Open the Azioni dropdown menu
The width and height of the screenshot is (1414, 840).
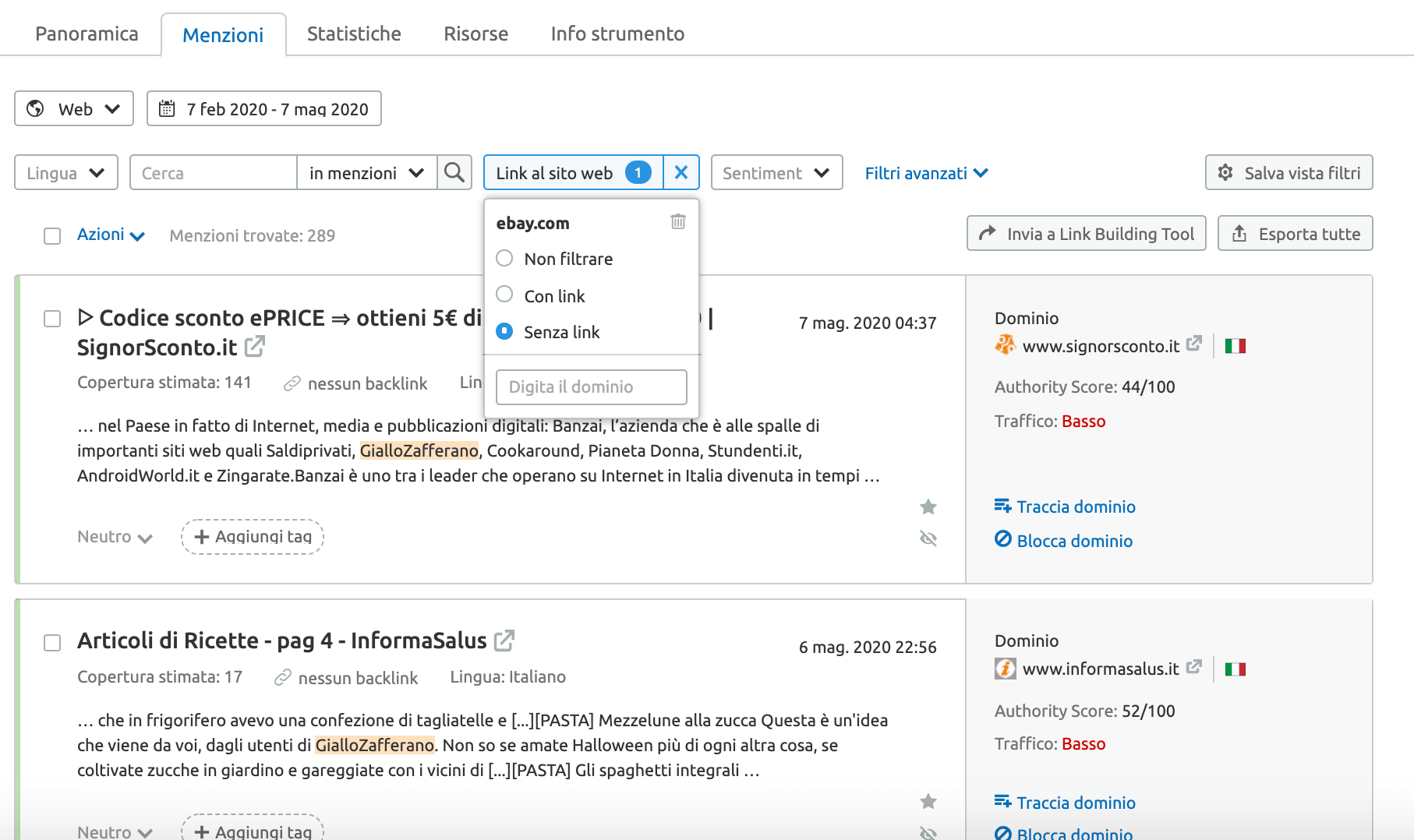point(111,235)
